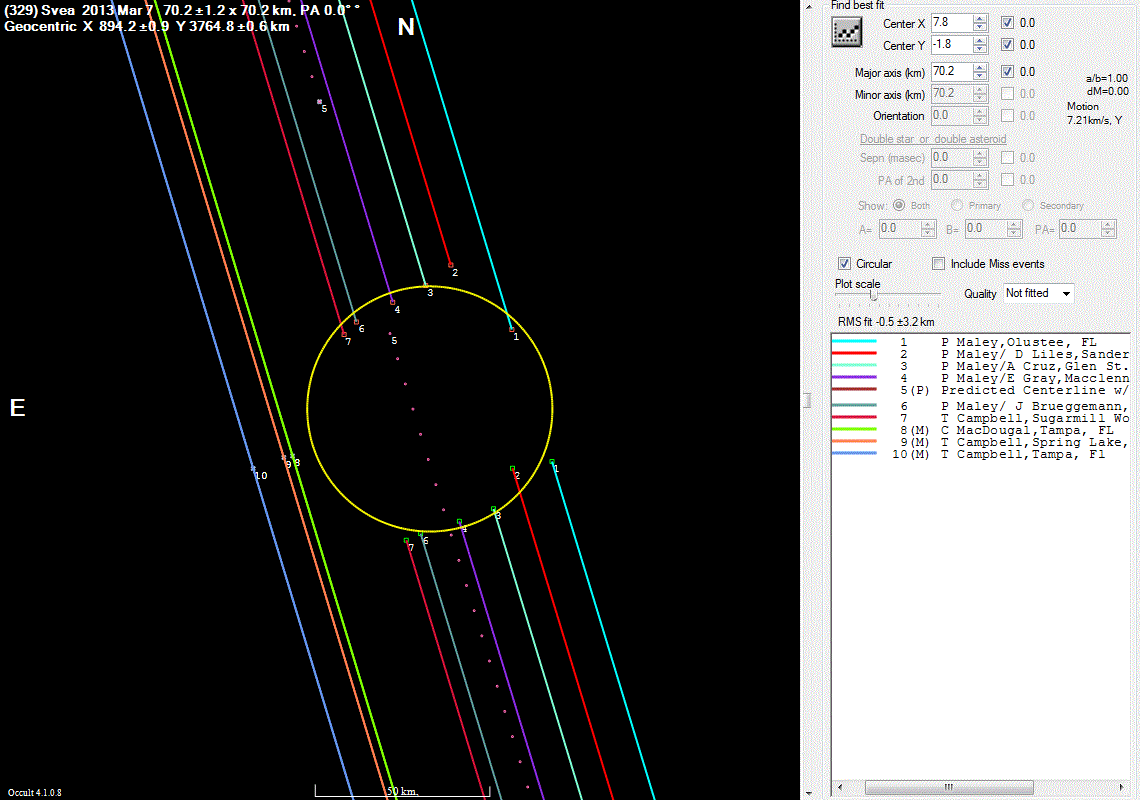Click the PA of 2nd value field
Viewport: 1140px width, 800px height.
click(x=952, y=179)
